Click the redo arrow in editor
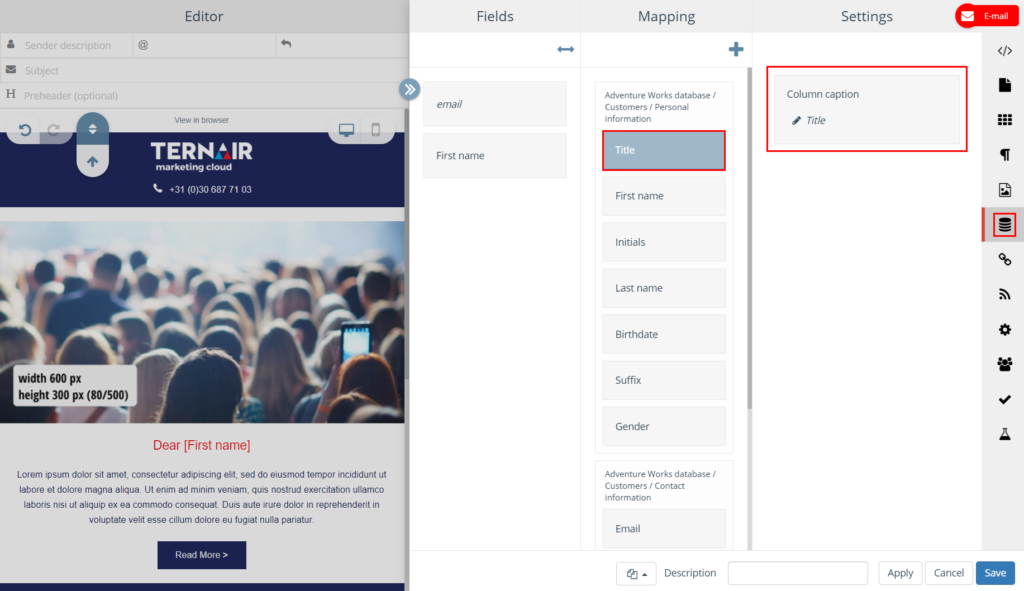Viewport: 1024px width, 591px height. [x=54, y=130]
